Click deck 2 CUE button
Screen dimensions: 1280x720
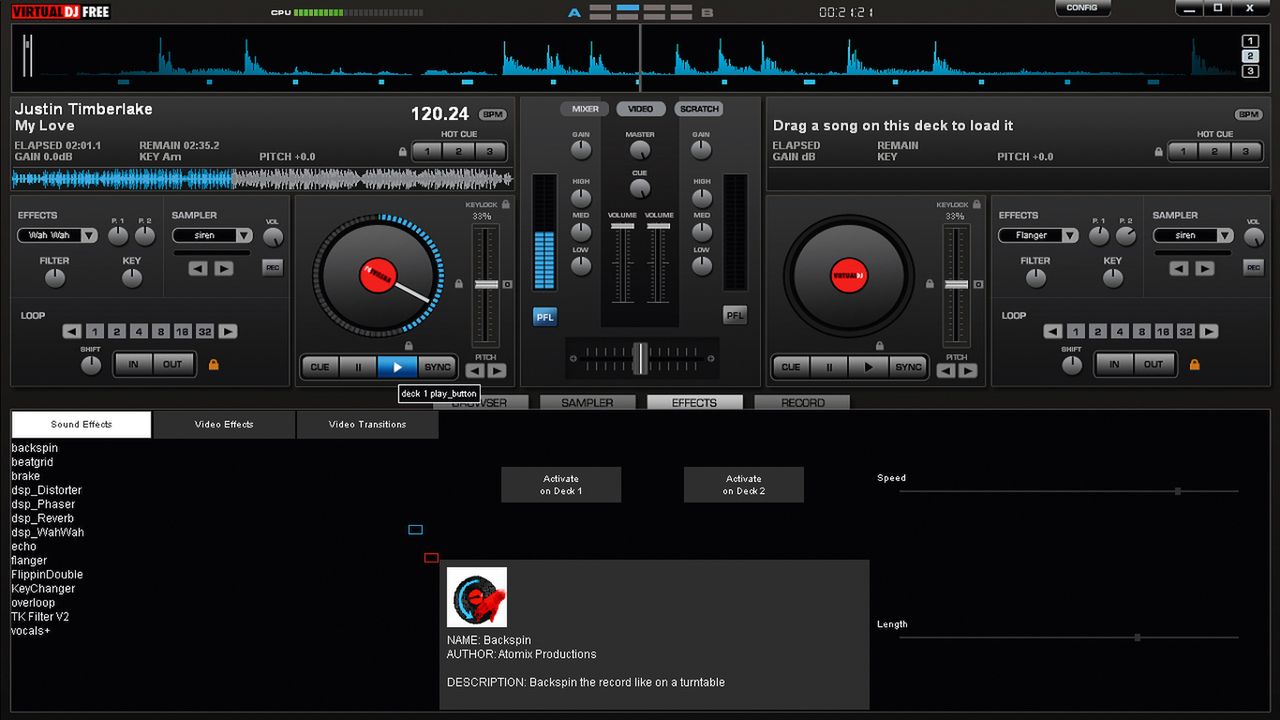(x=791, y=367)
